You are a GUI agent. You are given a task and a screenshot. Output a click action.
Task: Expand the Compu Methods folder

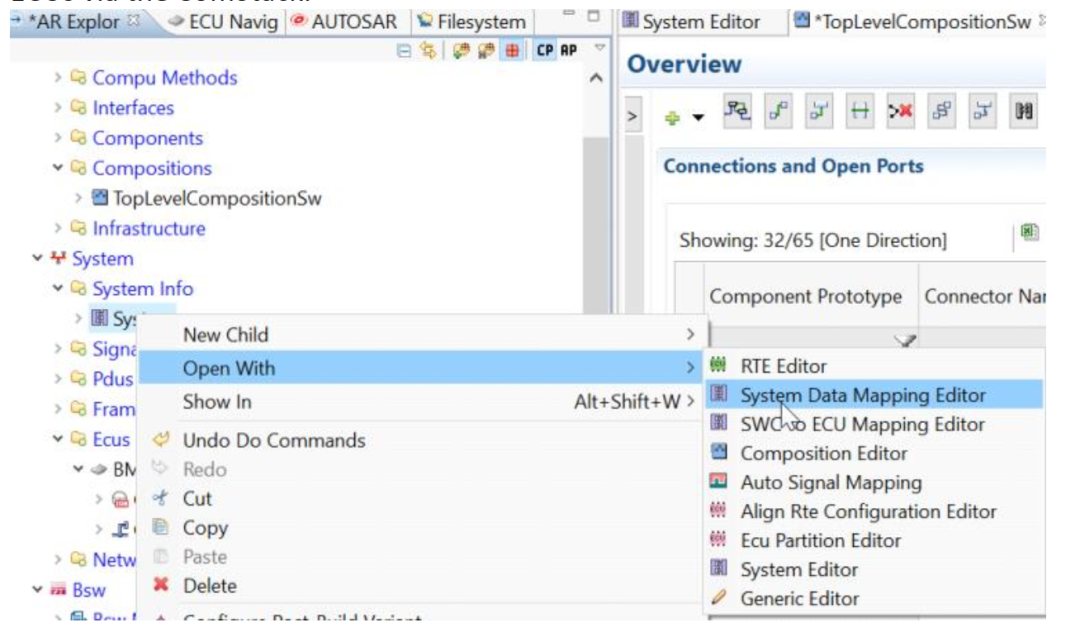(58, 77)
